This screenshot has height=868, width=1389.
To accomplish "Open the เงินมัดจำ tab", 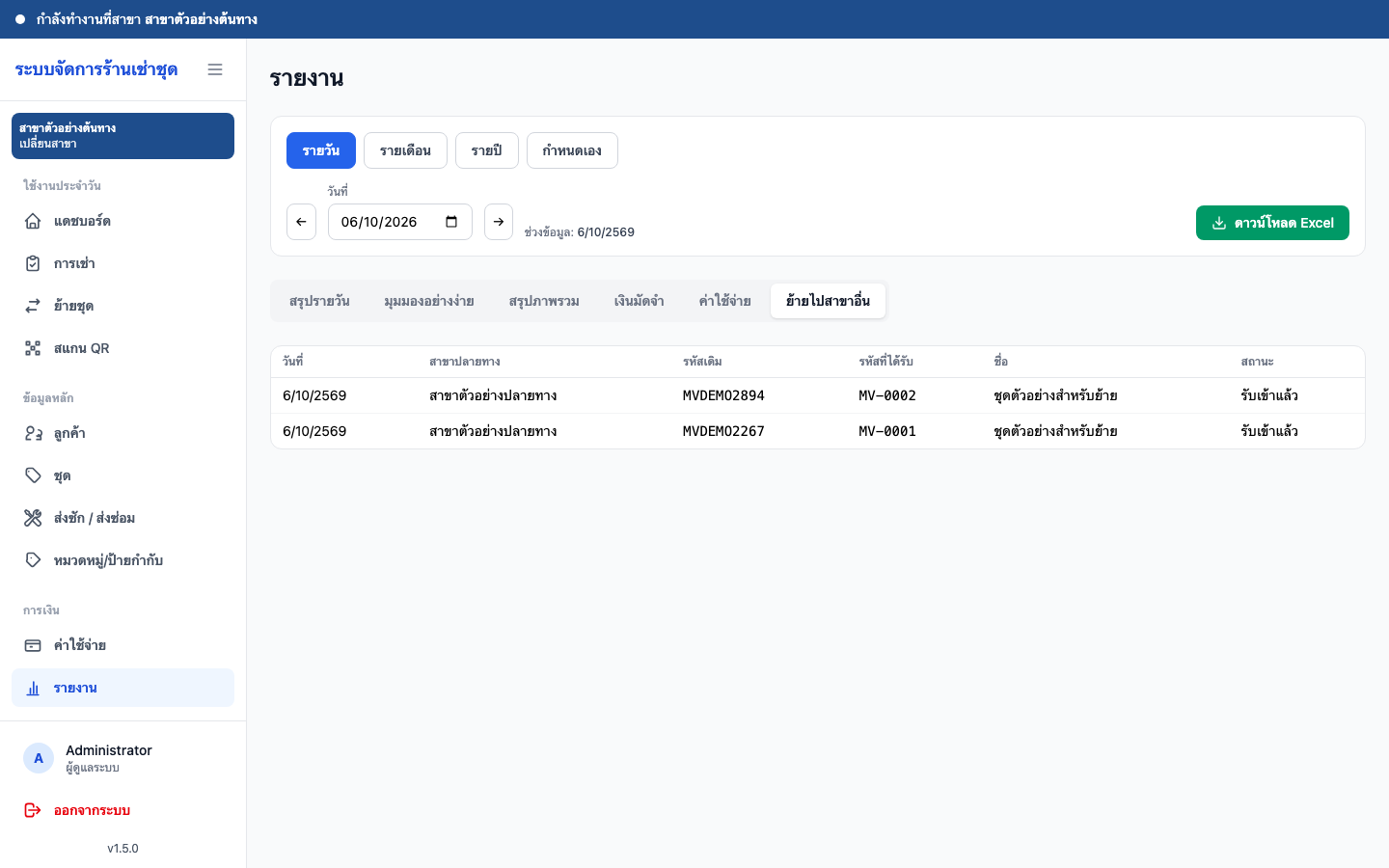I will [640, 301].
